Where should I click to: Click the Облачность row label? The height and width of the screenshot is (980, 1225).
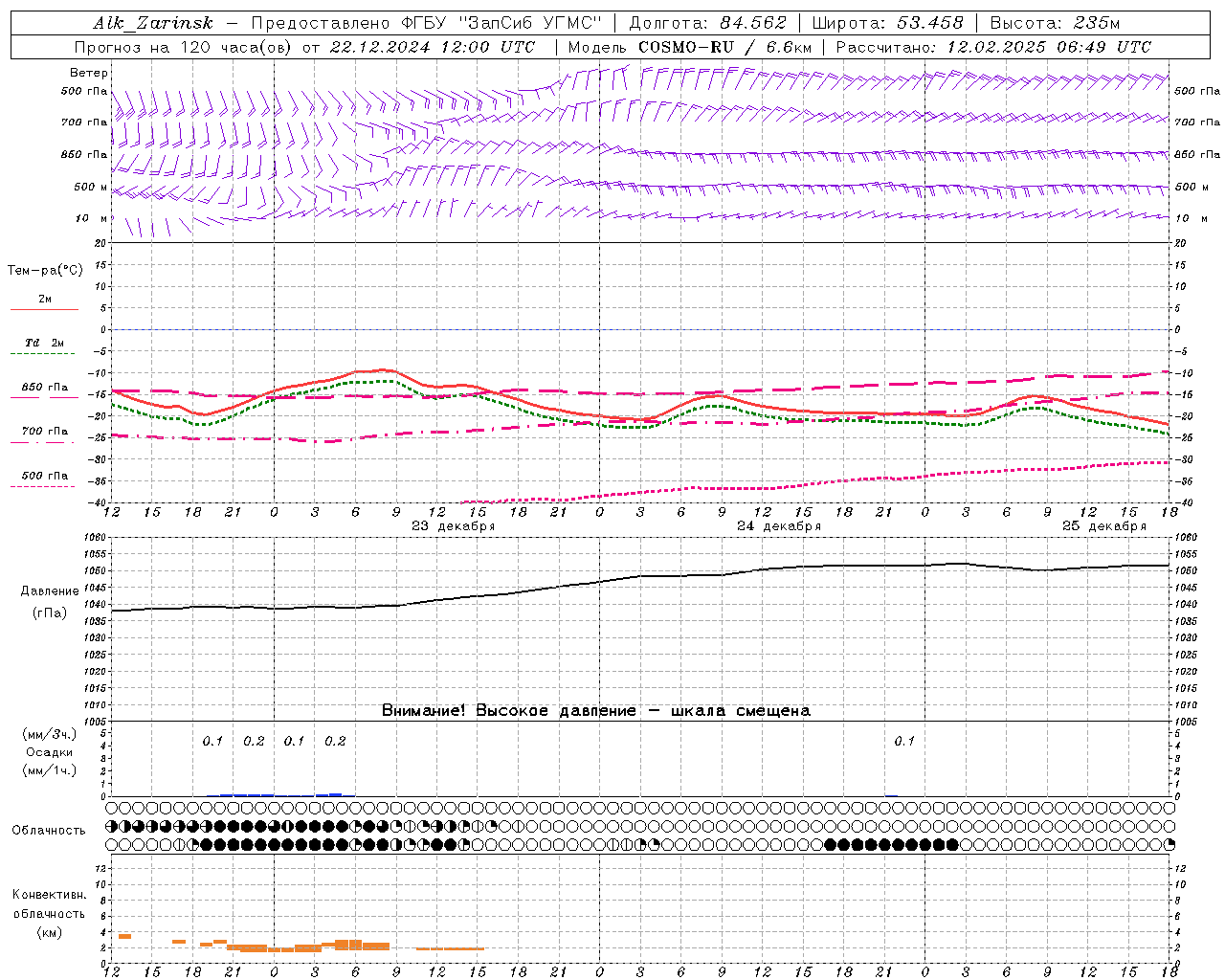[x=49, y=831]
